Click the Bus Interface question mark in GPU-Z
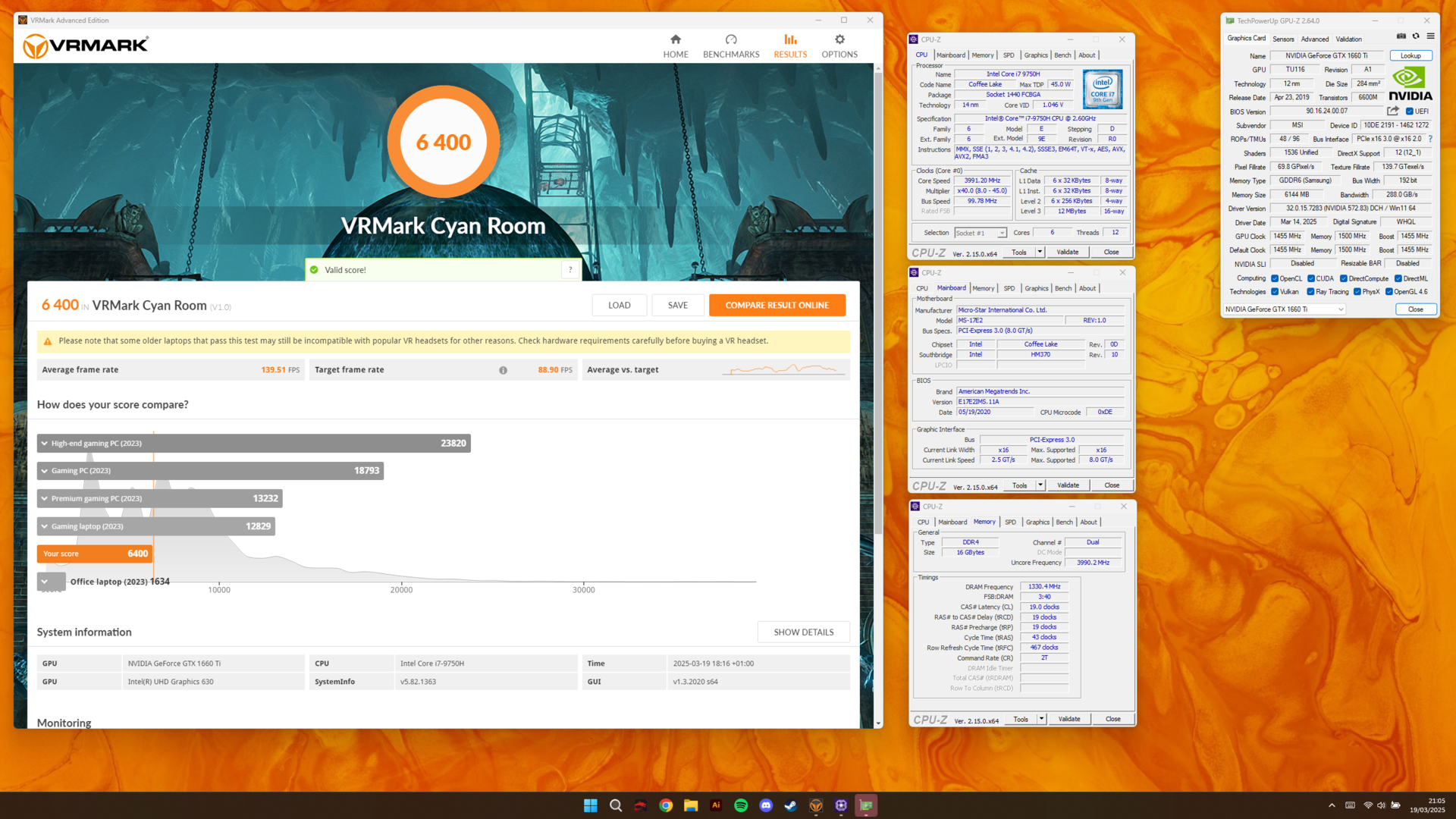 (1430, 139)
